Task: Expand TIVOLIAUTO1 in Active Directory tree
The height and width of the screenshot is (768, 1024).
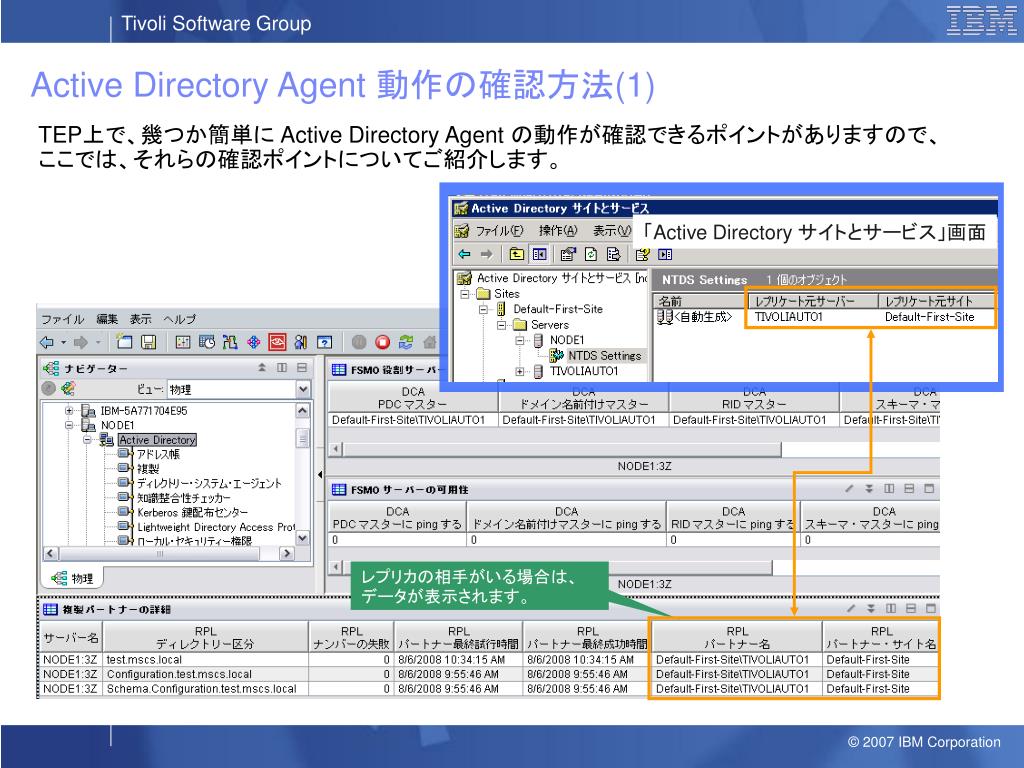Action: 520,372
